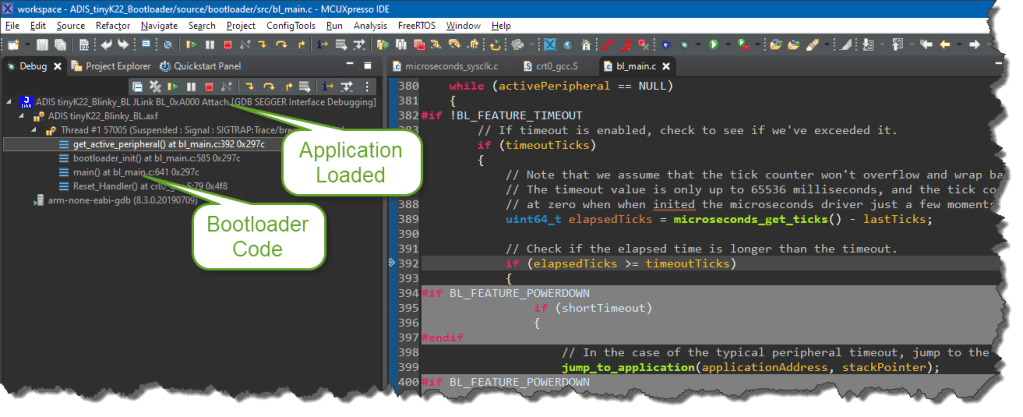Collapse the ADIS tinyK22_Blinky_BL.axf node
This screenshot has width=1023, height=417.
22,116
